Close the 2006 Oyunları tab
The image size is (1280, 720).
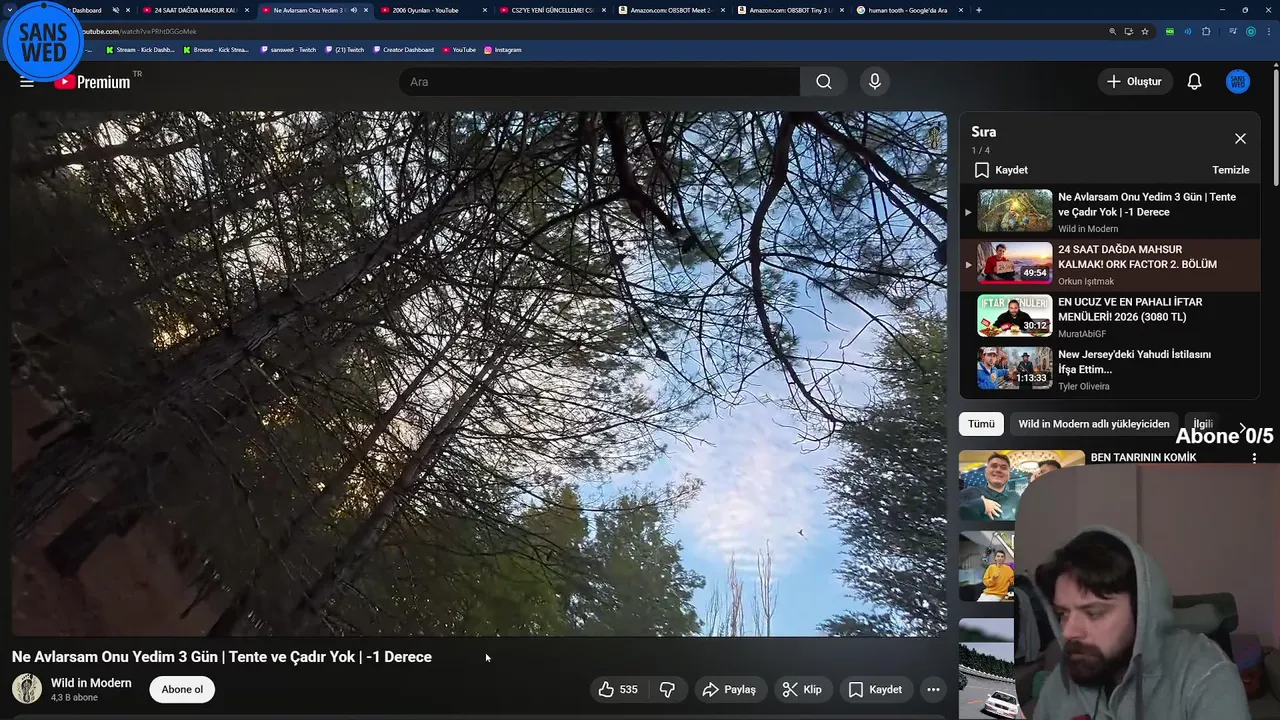pos(485,10)
